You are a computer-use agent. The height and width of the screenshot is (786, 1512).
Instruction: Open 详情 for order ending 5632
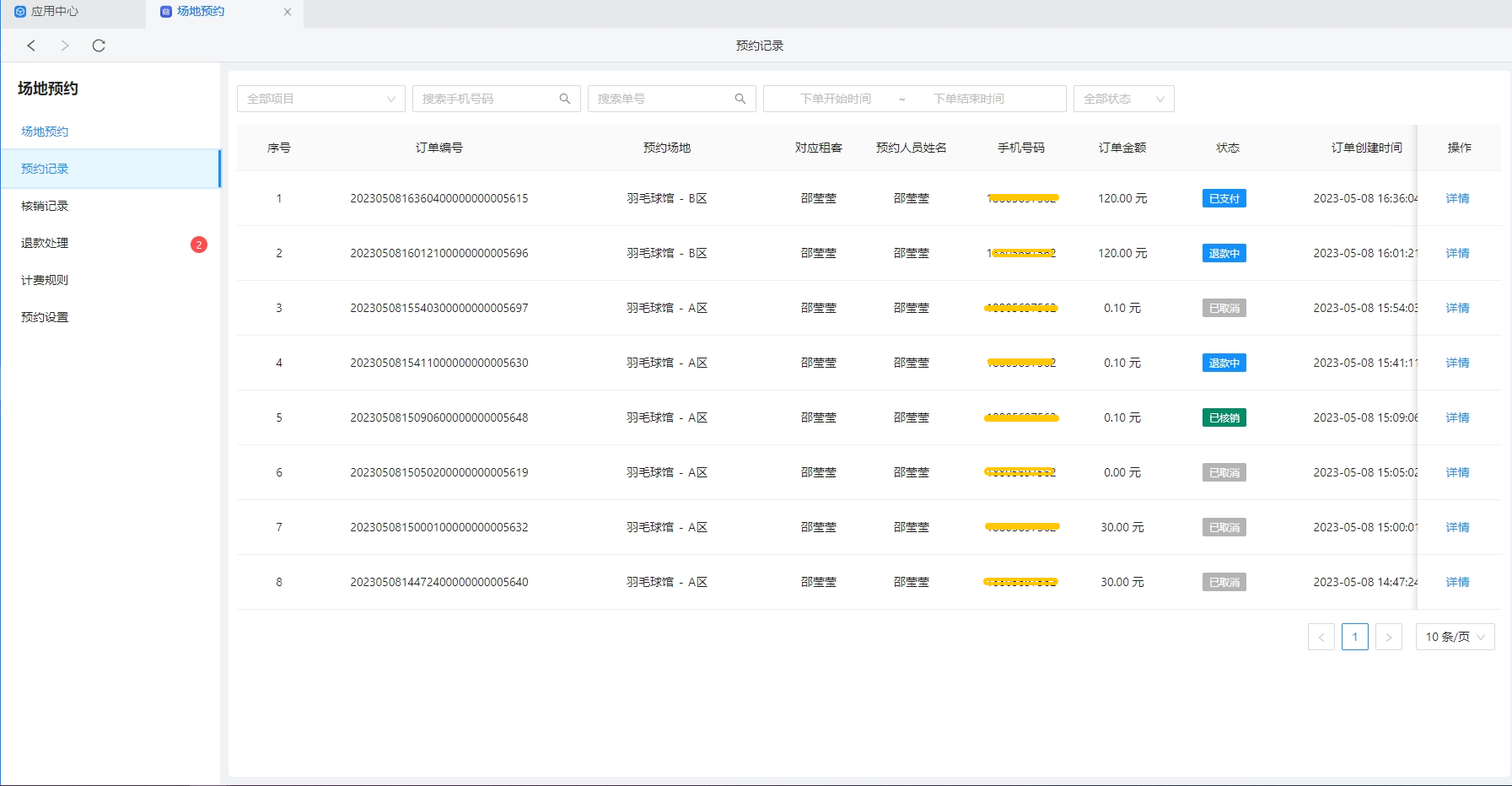pyautogui.click(x=1457, y=527)
